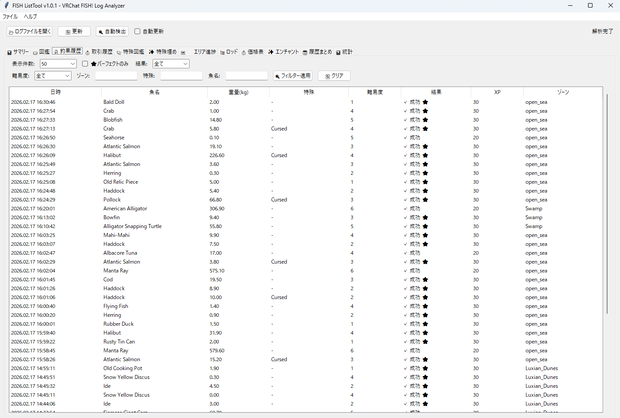
Task: Select the 釣果履歴 tab
Action: (68, 51)
